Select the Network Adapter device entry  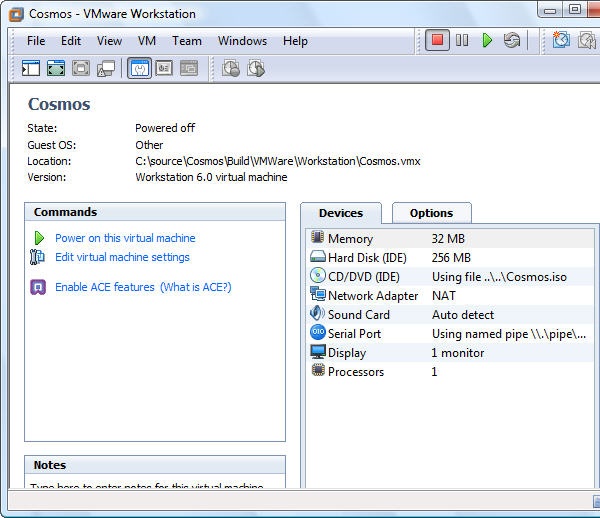click(451, 295)
